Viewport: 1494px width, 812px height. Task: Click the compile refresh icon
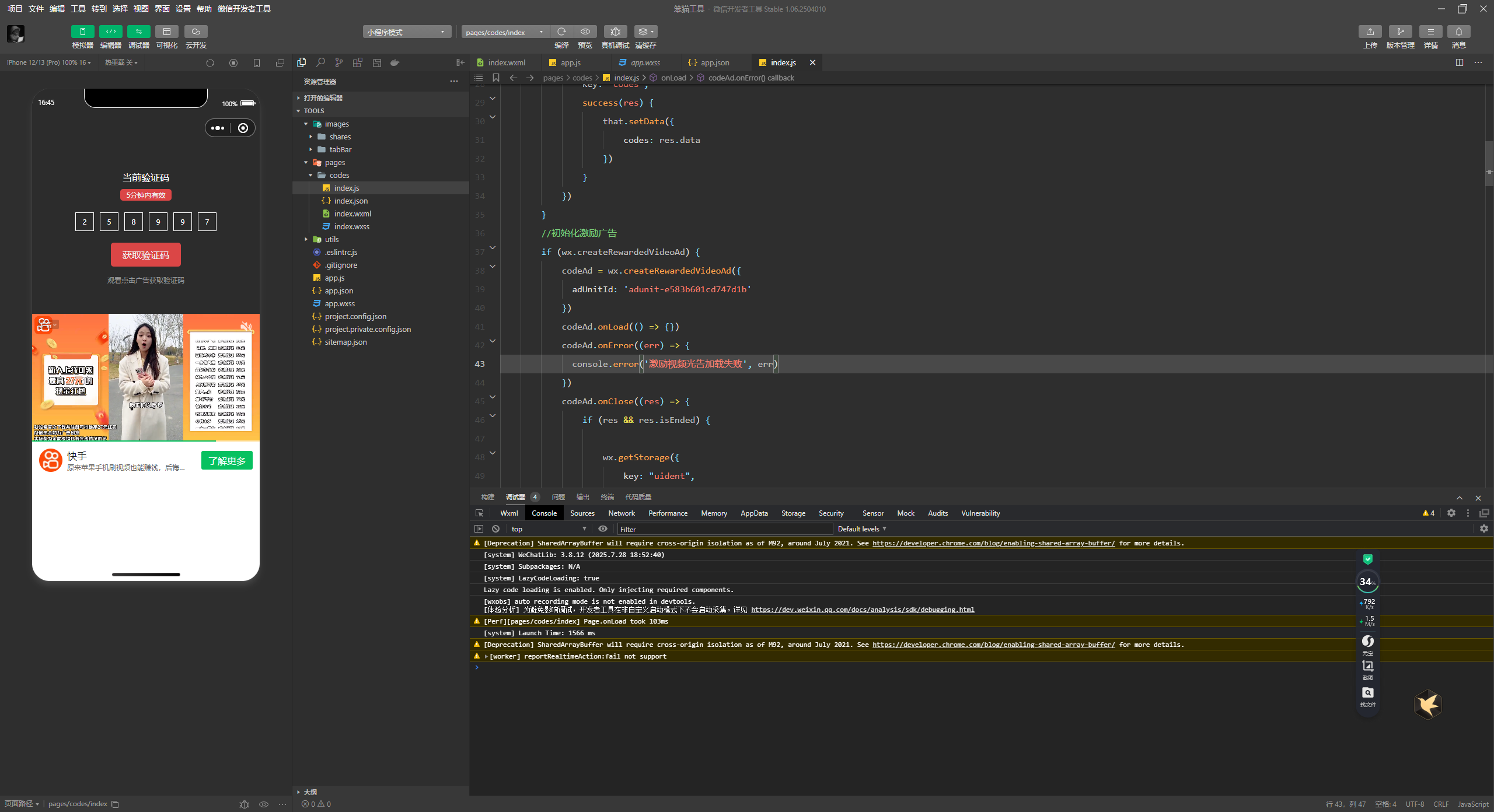(x=561, y=32)
